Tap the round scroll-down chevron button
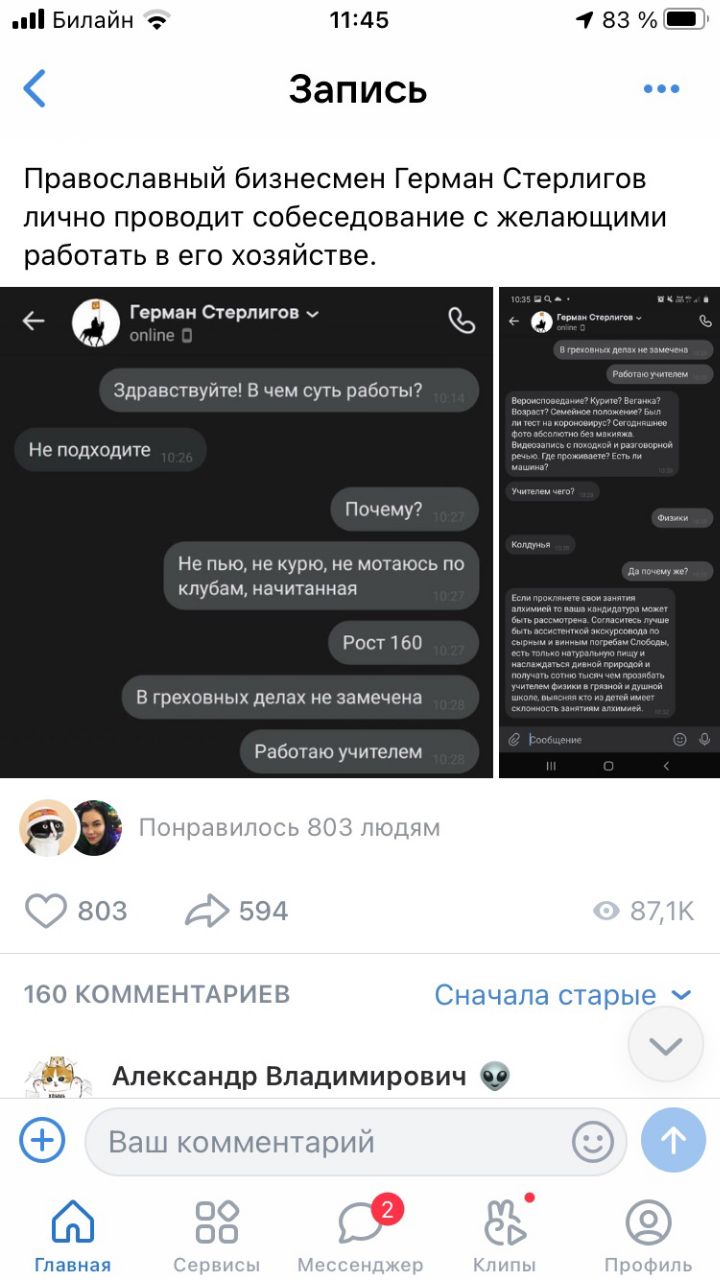Screen dimensions: 720x1280 (x=666, y=1046)
